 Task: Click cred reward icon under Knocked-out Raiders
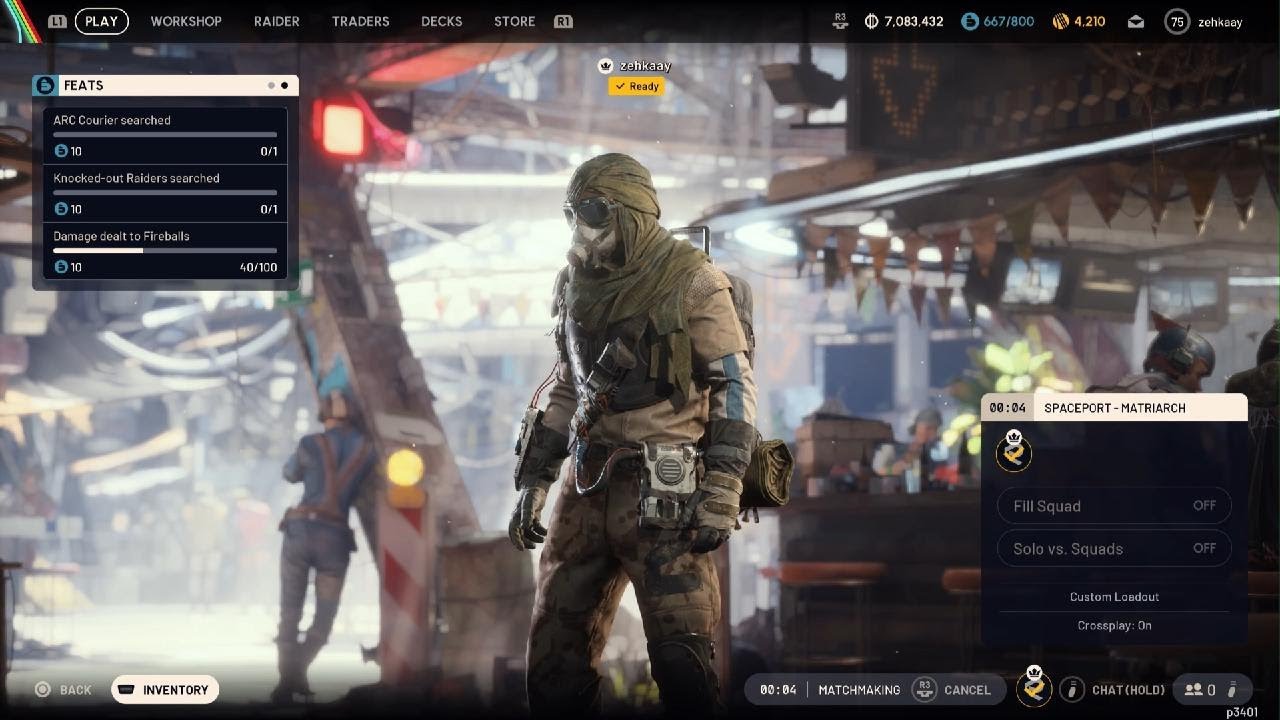[x=60, y=209]
